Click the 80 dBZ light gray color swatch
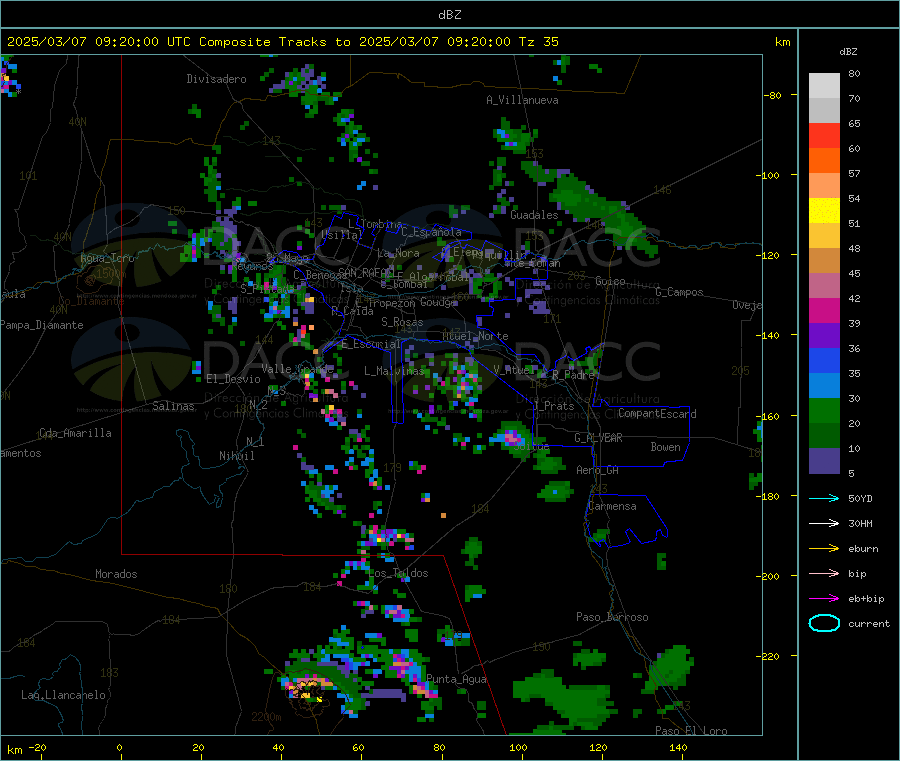The width and height of the screenshot is (900, 761). tap(824, 86)
